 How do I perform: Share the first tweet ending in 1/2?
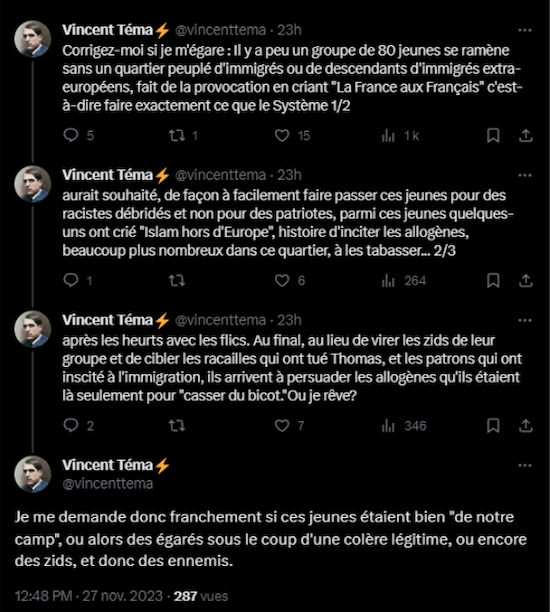point(526,135)
